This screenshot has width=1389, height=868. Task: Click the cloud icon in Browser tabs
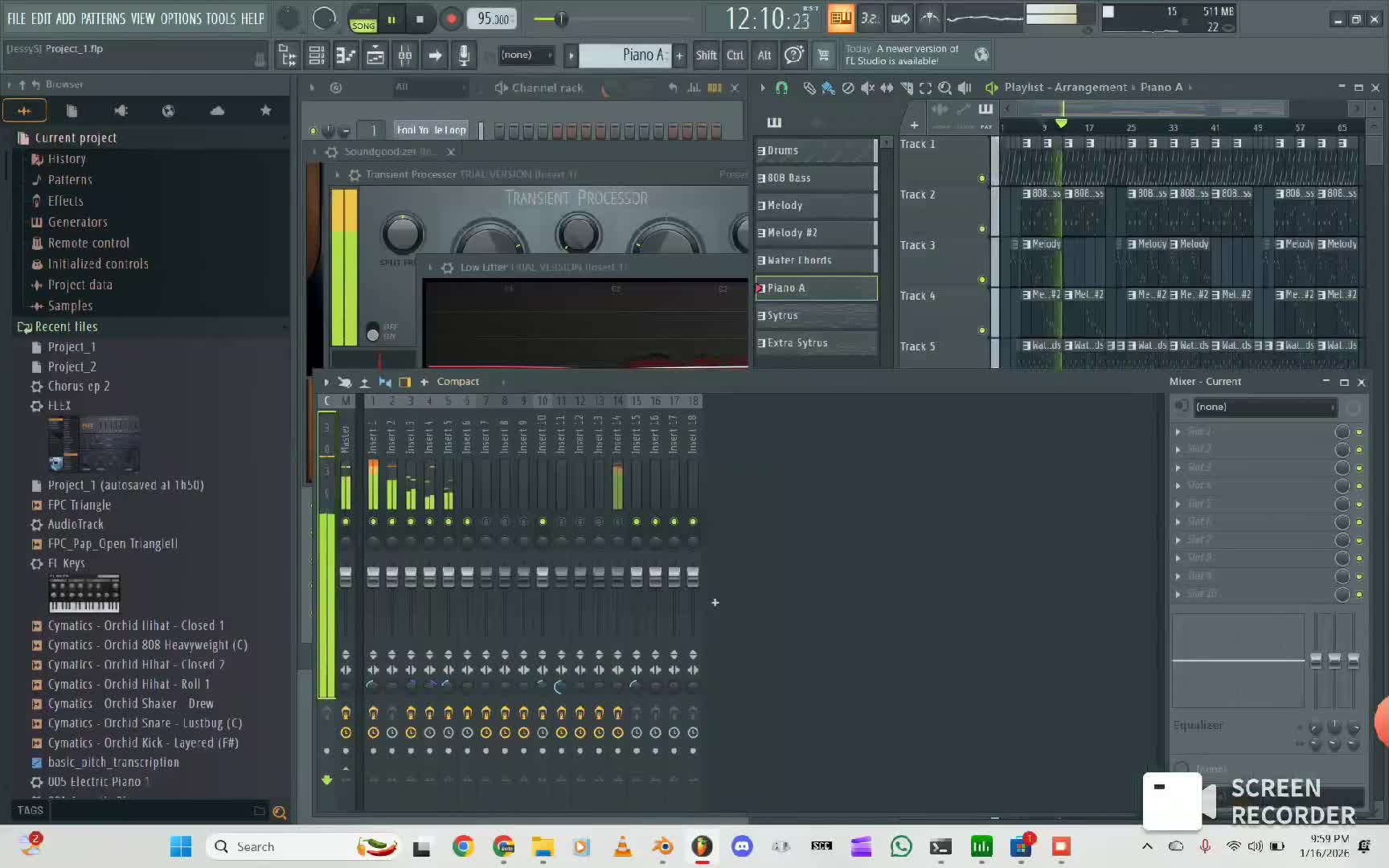point(217,111)
